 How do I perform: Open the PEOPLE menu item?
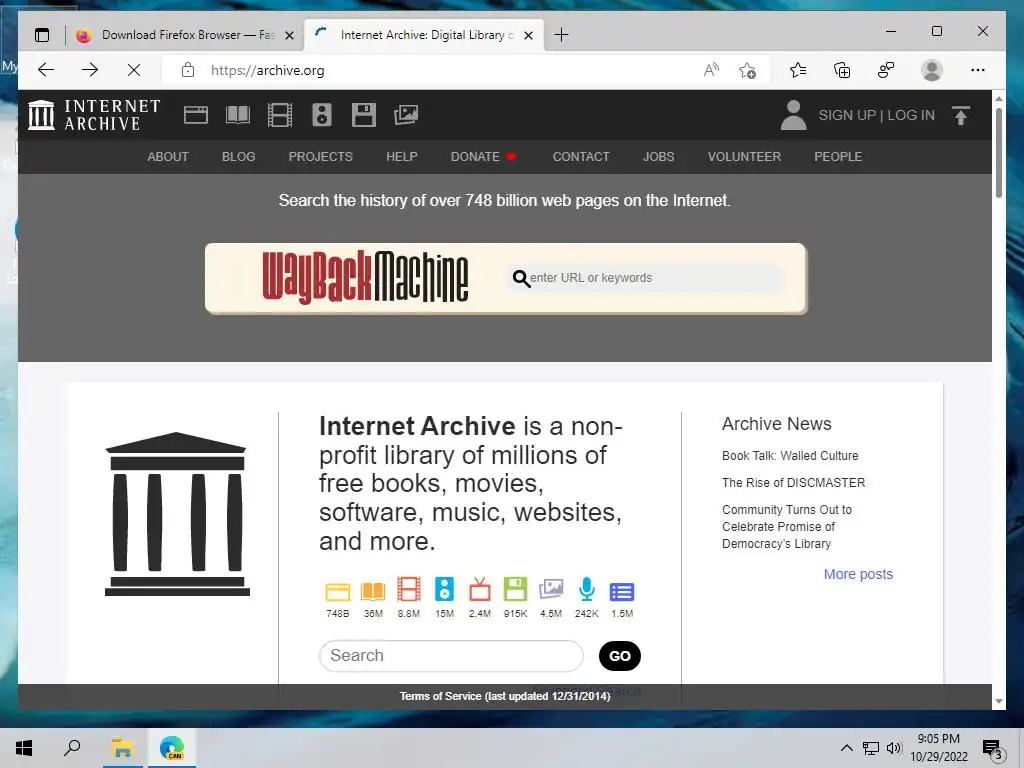838,157
